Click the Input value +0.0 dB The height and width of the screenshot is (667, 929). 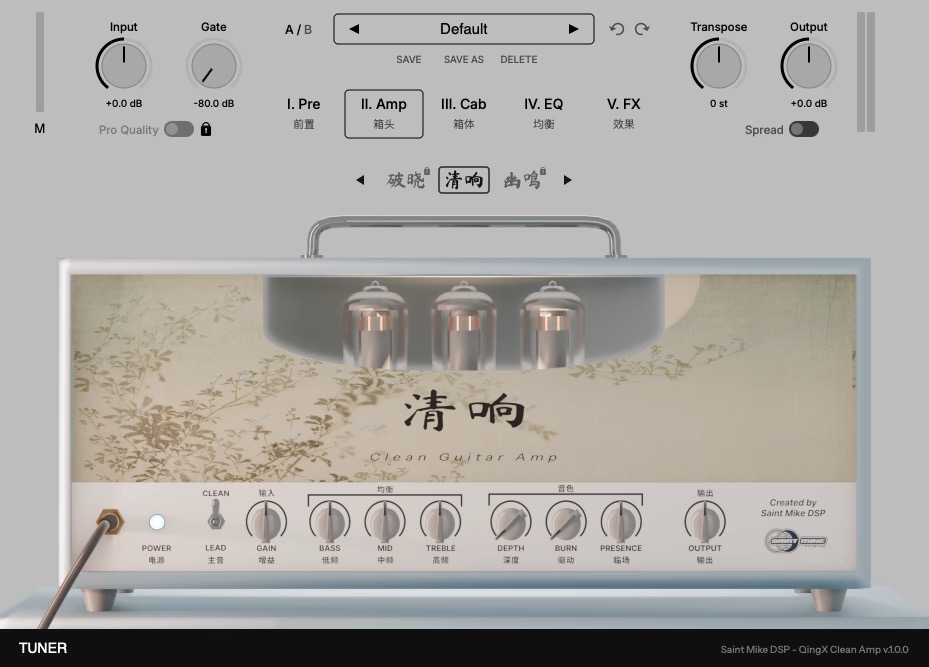point(124,103)
